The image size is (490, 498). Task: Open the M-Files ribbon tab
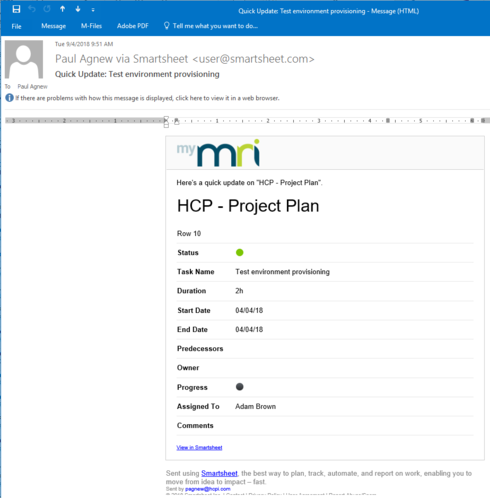pos(91,26)
